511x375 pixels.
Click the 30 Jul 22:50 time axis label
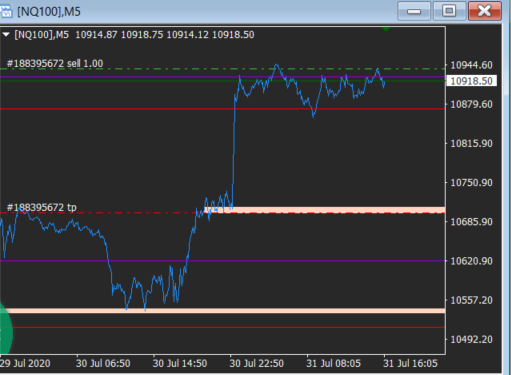click(257, 363)
